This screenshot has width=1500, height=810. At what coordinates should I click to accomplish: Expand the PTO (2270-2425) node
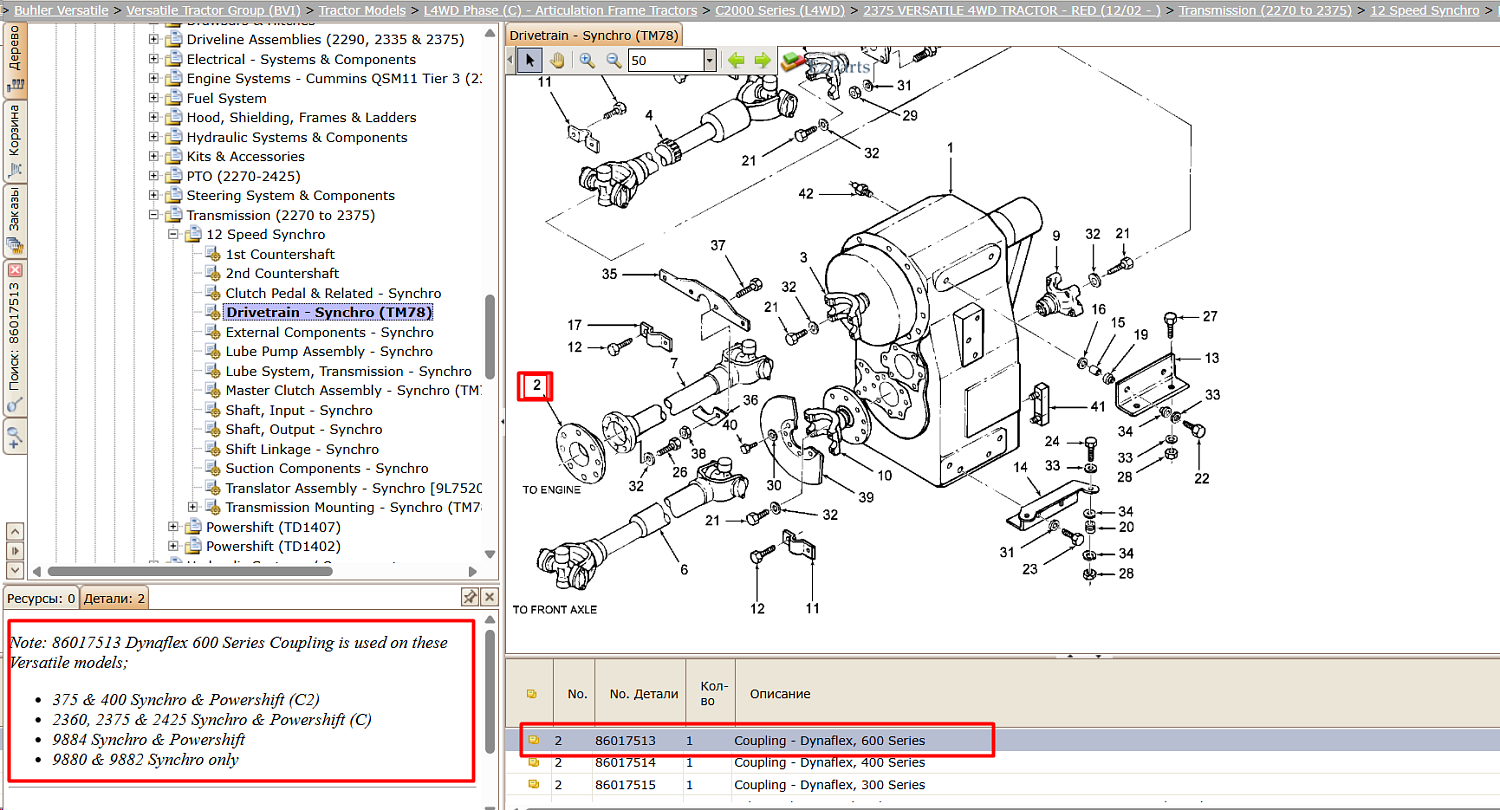click(154, 176)
